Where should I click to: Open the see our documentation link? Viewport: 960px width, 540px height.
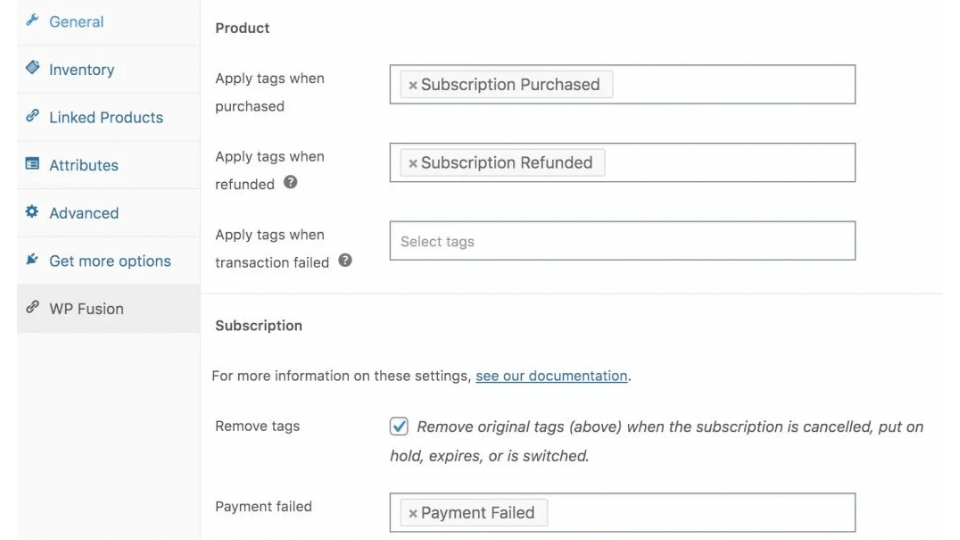(x=552, y=375)
